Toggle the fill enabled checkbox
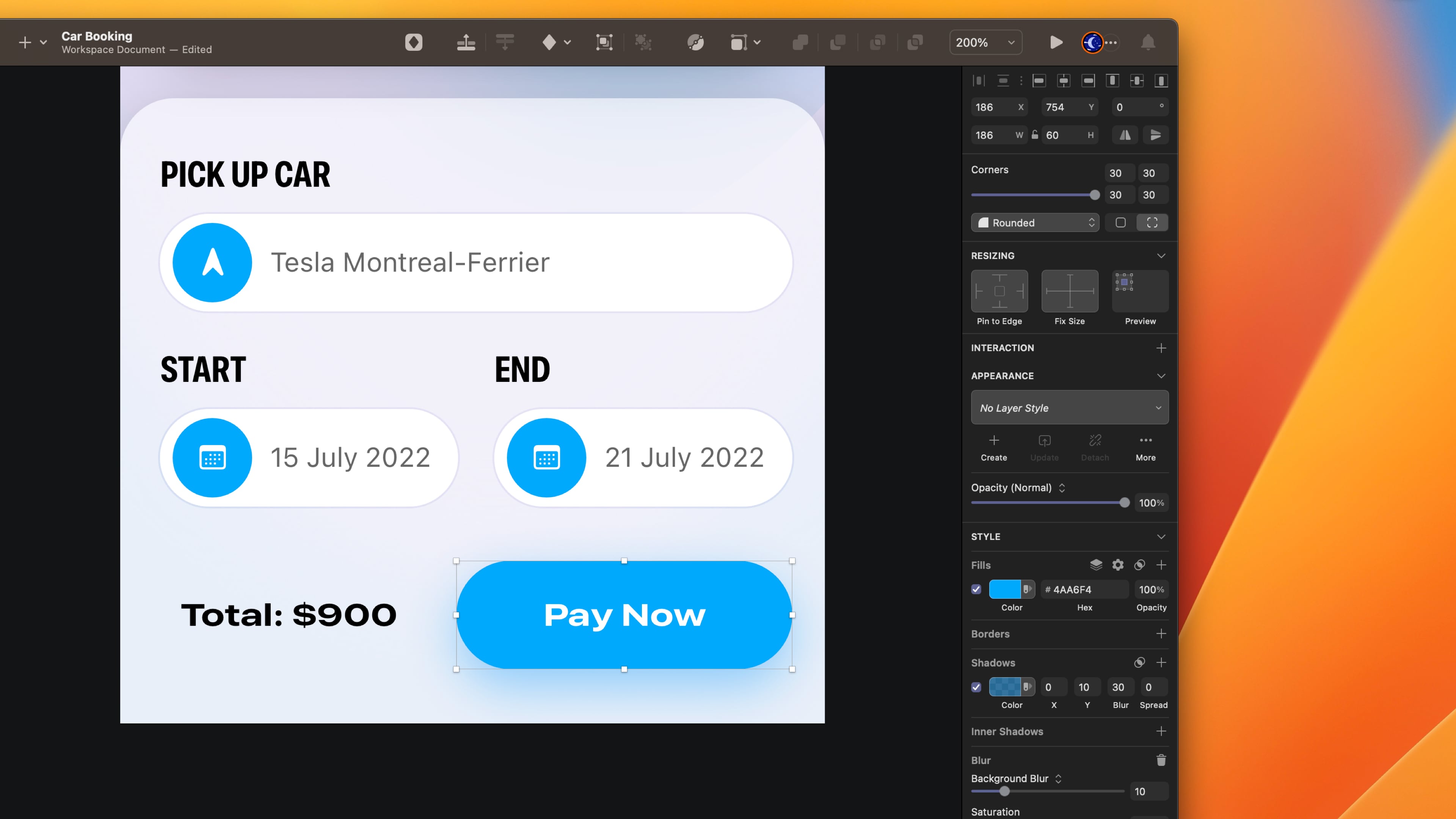 976,590
